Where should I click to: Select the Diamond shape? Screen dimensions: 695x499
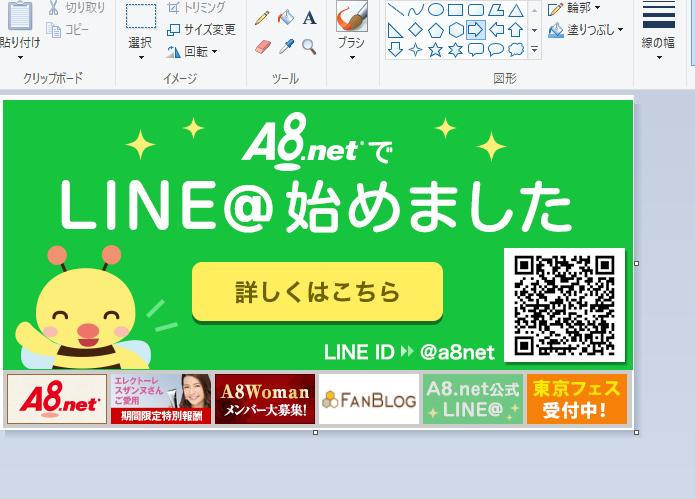pos(415,30)
